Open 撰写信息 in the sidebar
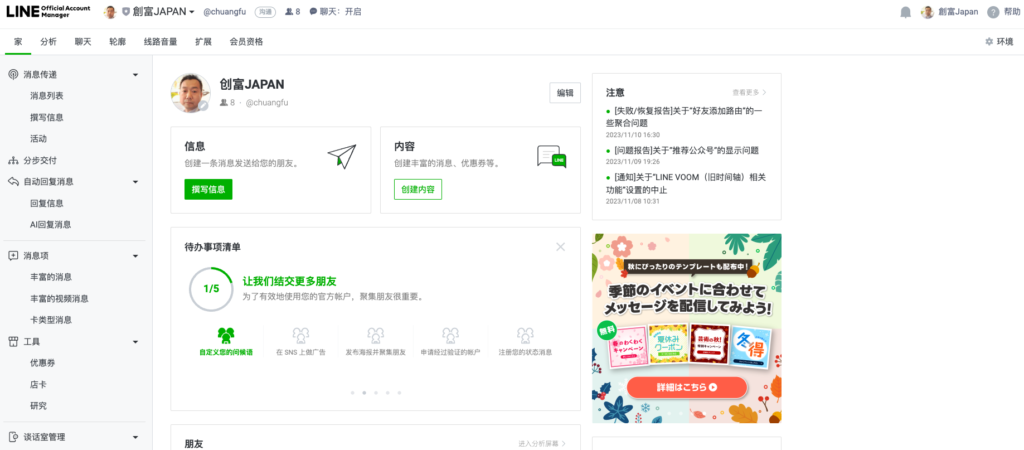Screen dimensions: 1024x450 47,118
